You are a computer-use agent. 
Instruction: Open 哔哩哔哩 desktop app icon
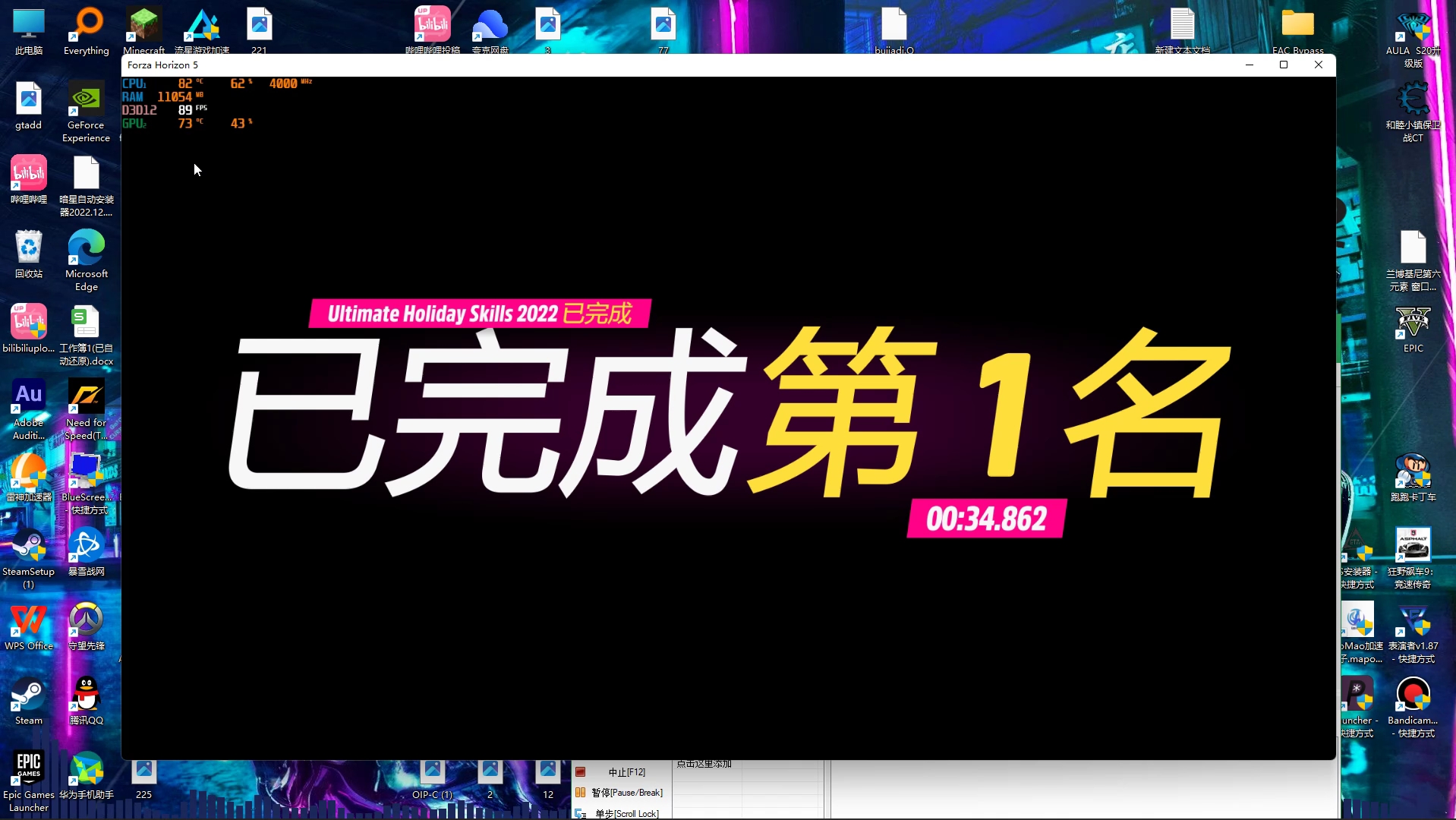[x=29, y=181]
